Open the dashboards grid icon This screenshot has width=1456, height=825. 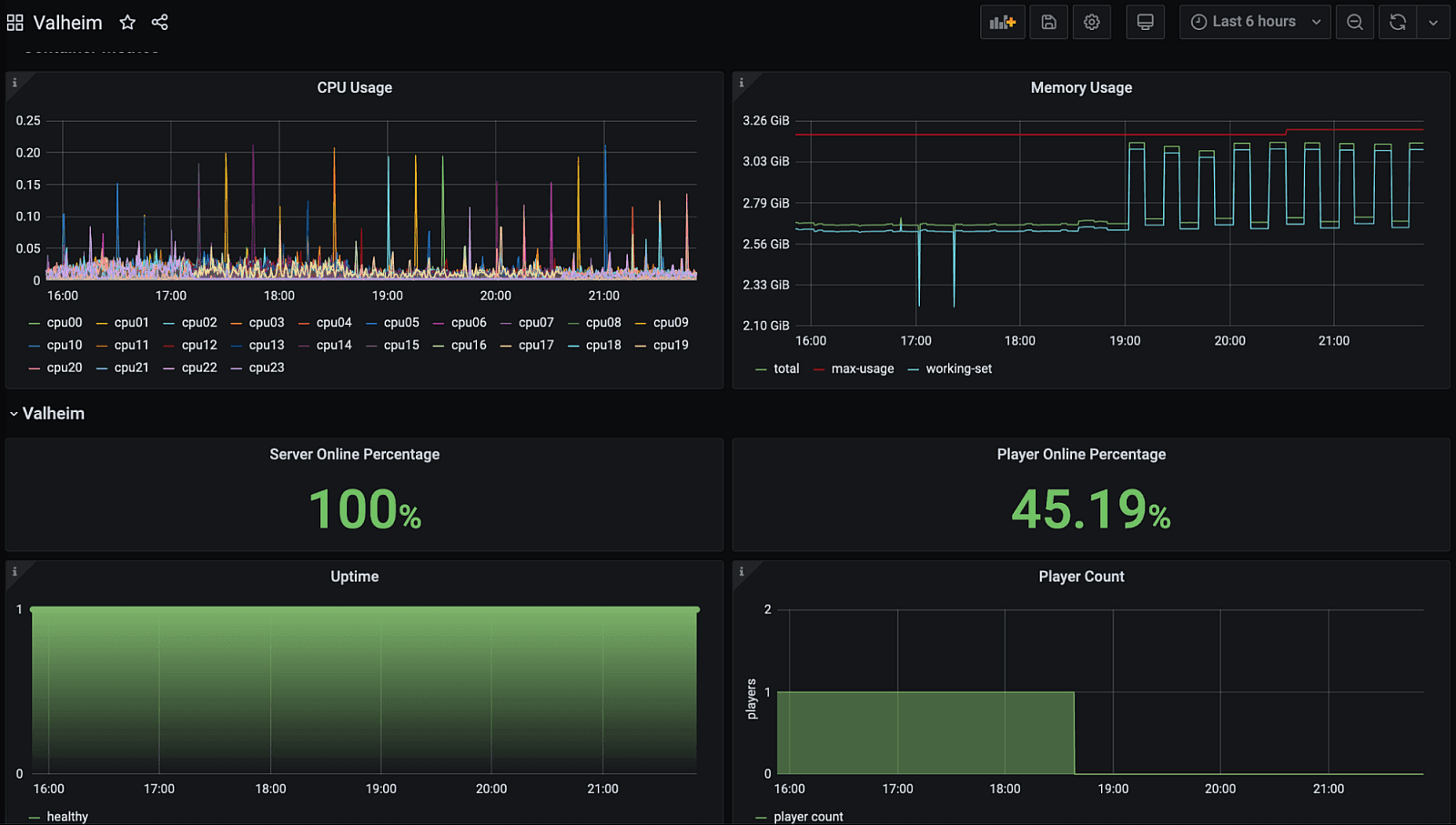tap(15, 22)
